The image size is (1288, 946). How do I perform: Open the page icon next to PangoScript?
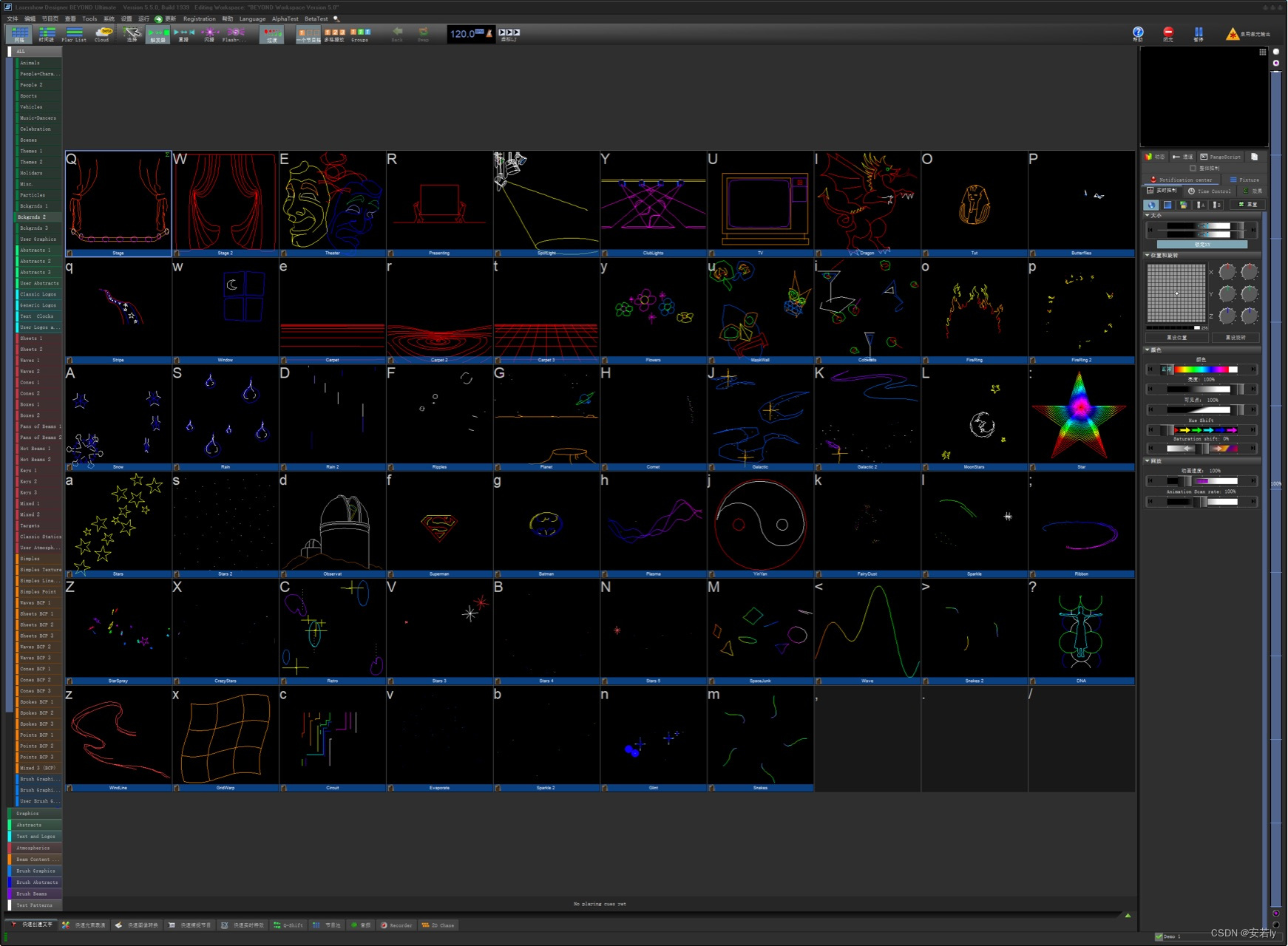click(1254, 157)
